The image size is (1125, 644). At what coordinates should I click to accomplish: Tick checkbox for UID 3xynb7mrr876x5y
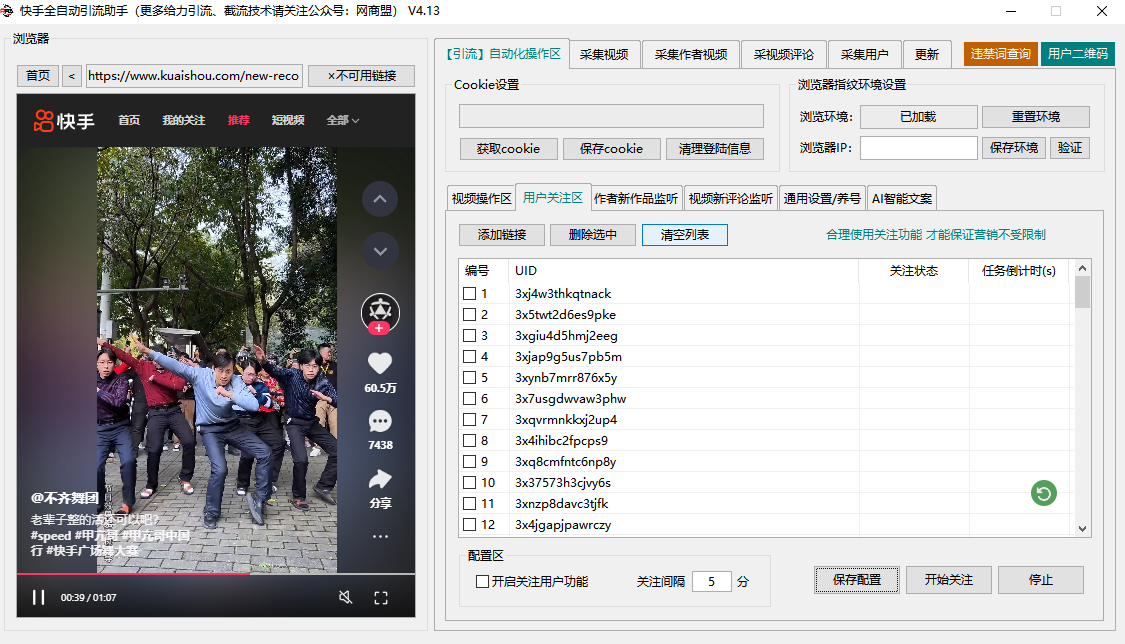(x=469, y=377)
